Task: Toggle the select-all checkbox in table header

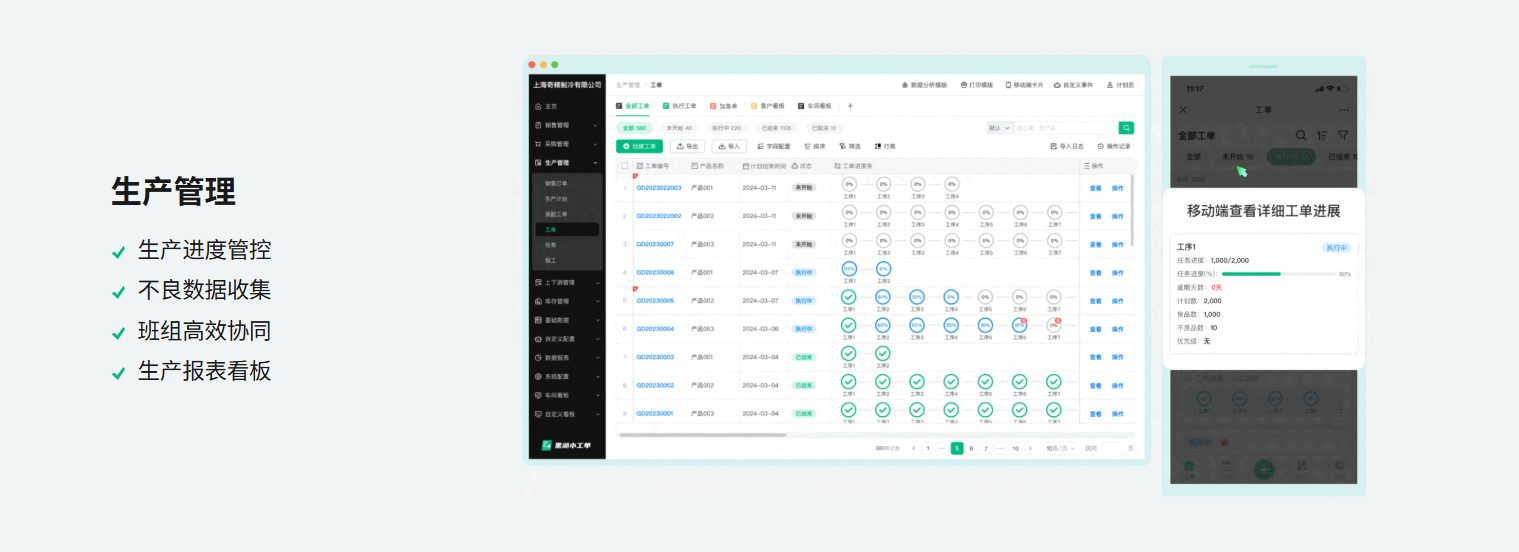Action: click(625, 166)
